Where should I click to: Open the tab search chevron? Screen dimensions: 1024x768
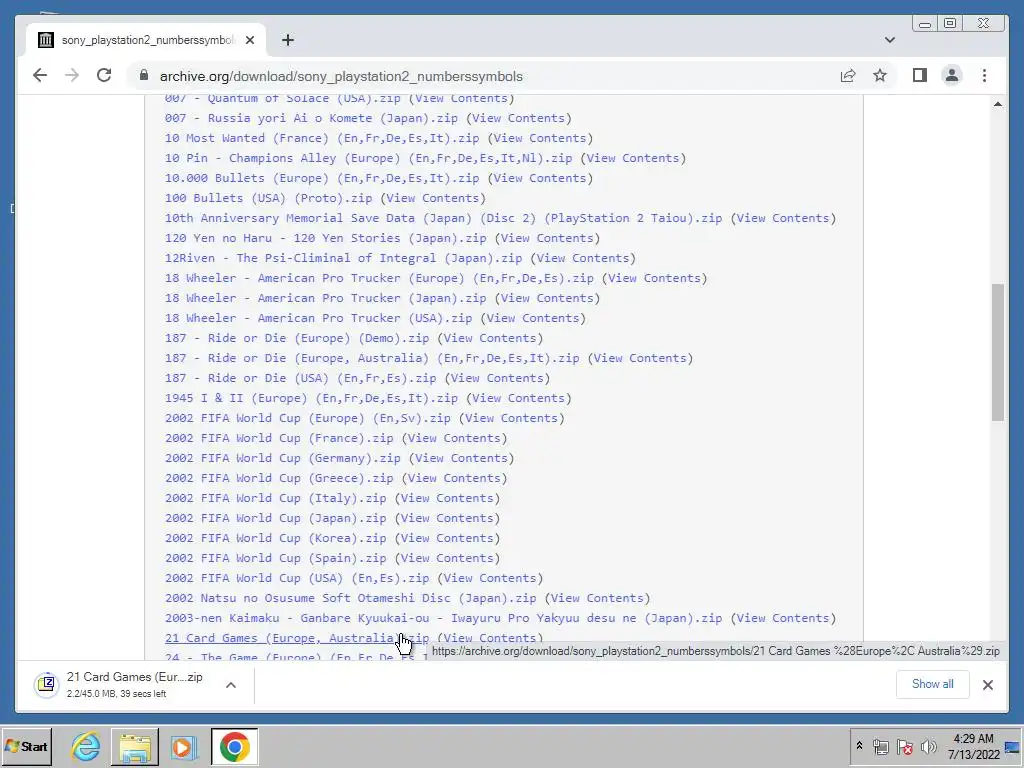[x=889, y=40]
